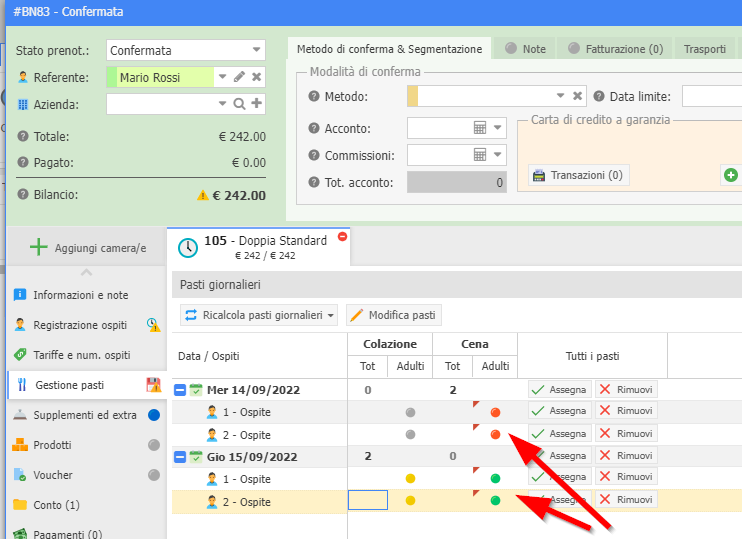Open the Commissioni dropdown arrow
Screen dimensions: 742x539
[x=497, y=155]
